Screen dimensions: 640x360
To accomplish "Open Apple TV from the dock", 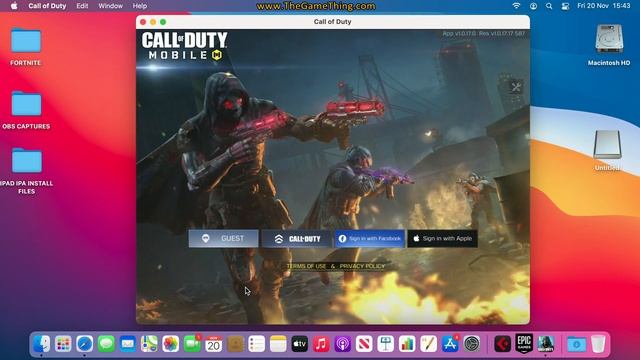I will [x=300, y=344].
